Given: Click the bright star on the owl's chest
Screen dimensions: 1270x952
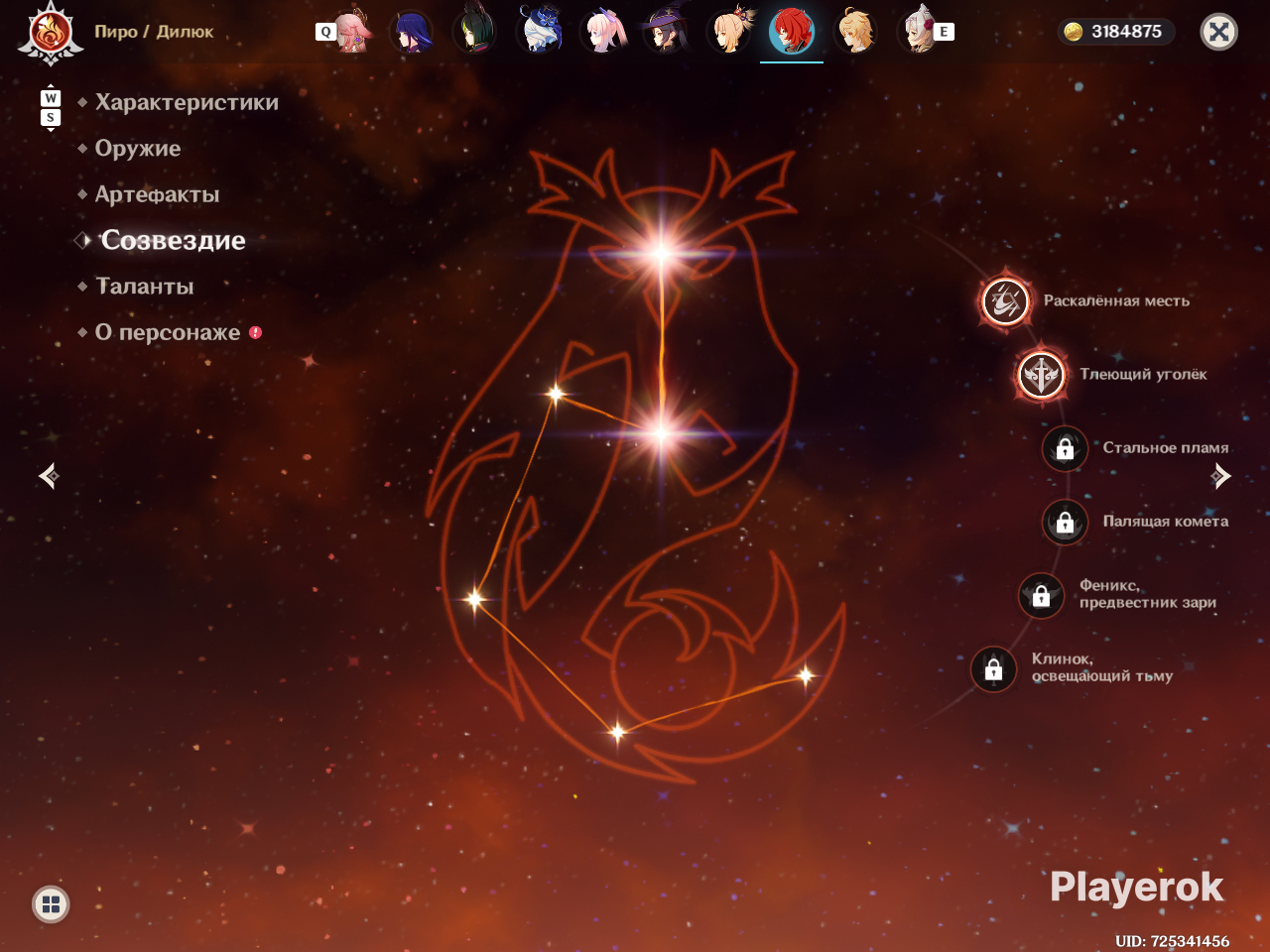Looking at the screenshot, I should coord(662,433).
